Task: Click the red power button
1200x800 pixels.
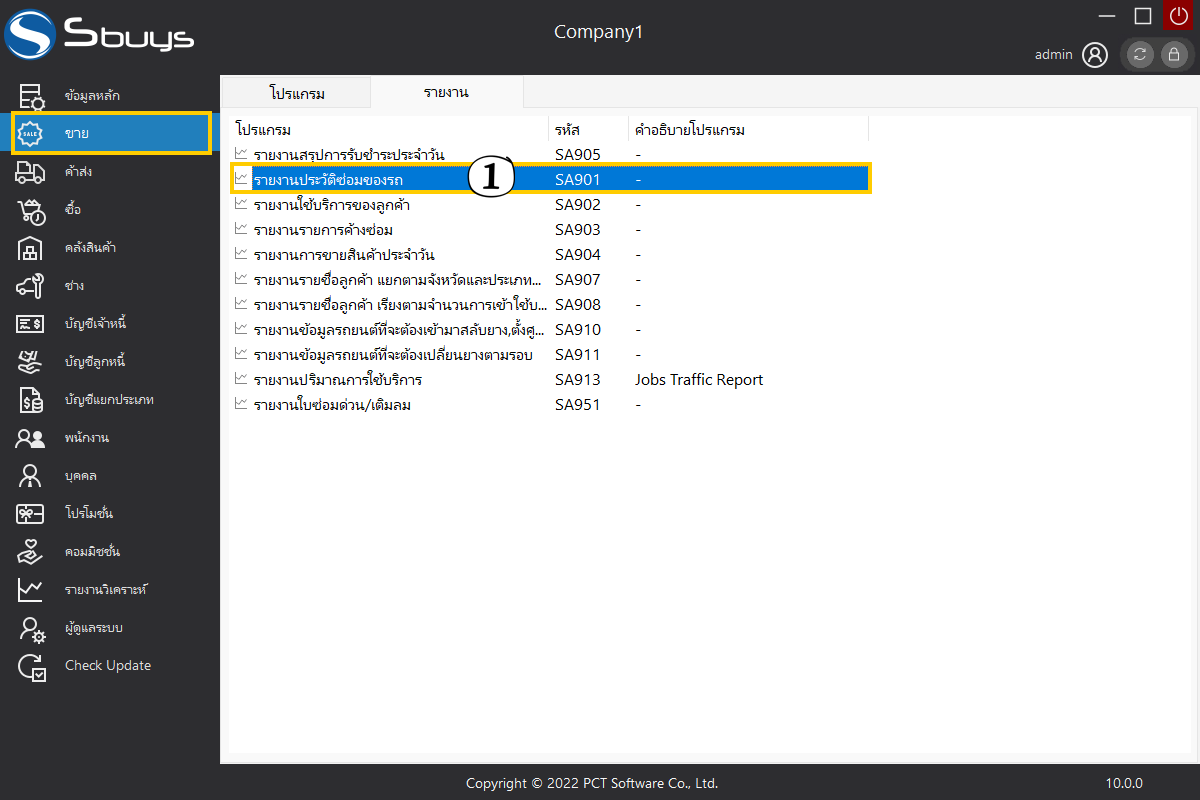Action: click(x=1177, y=16)
